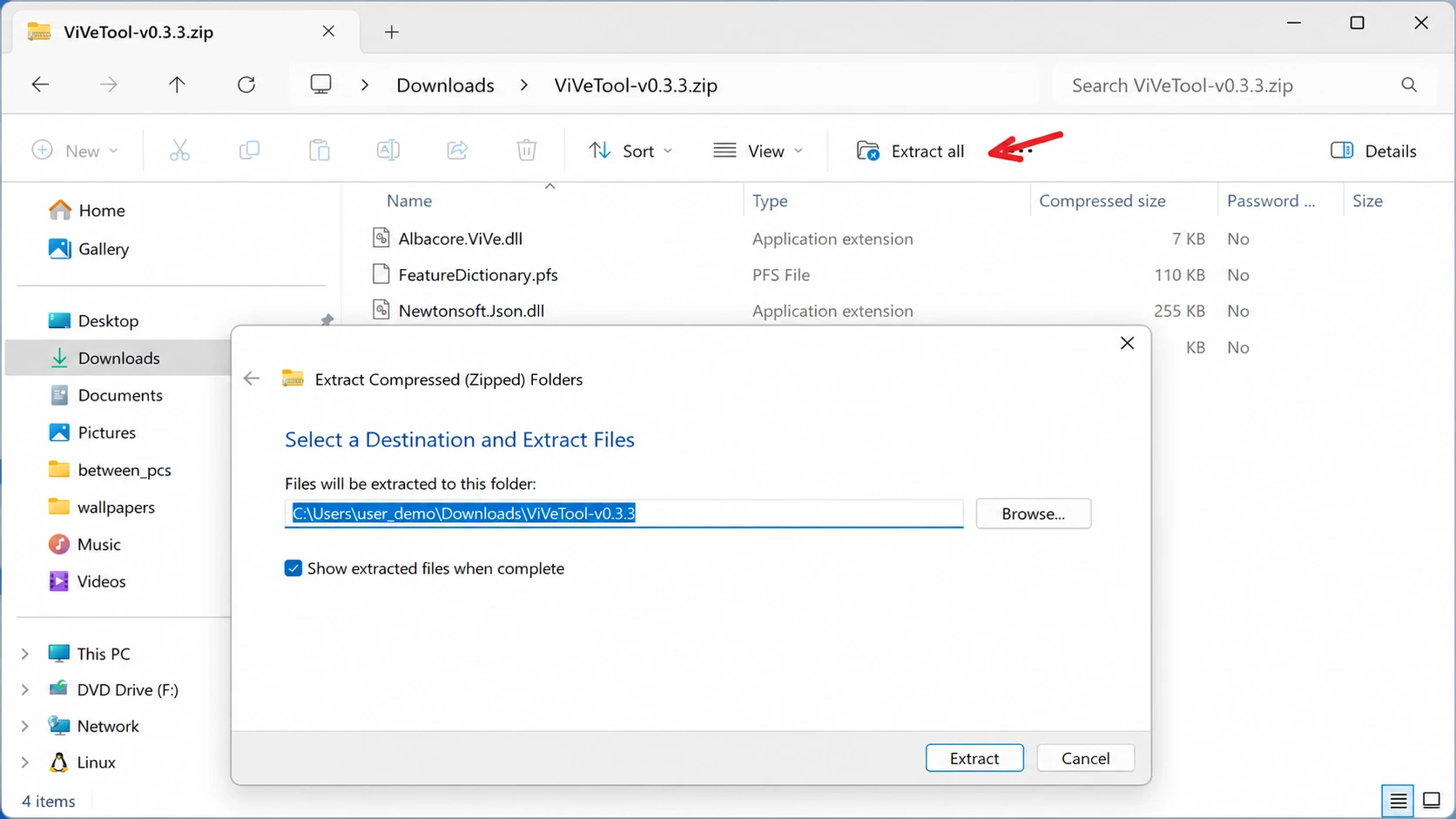This screenshot has height=819, width=1456.
Task: Click Extract all in toolbar
Action: point(911,151)
